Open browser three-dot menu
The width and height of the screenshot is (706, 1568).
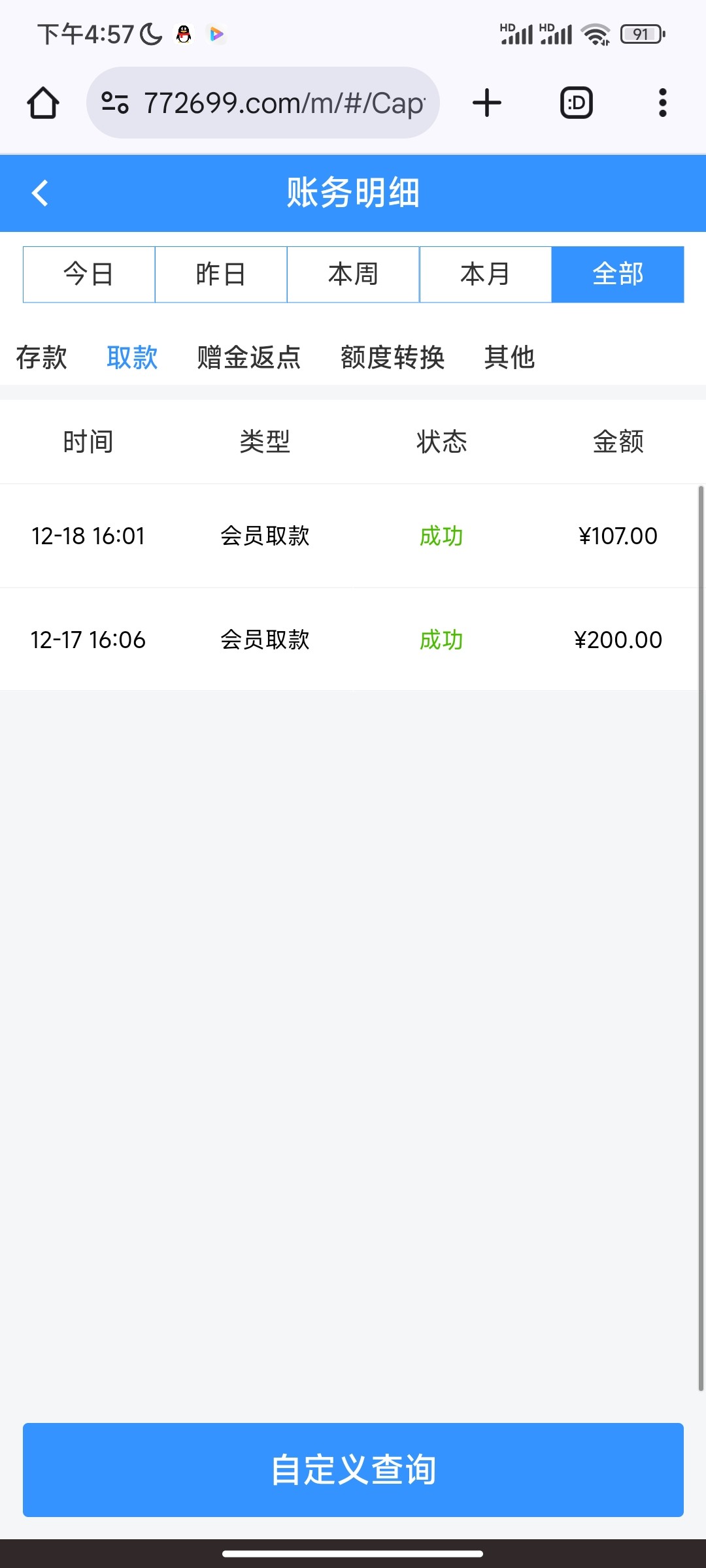662,103
